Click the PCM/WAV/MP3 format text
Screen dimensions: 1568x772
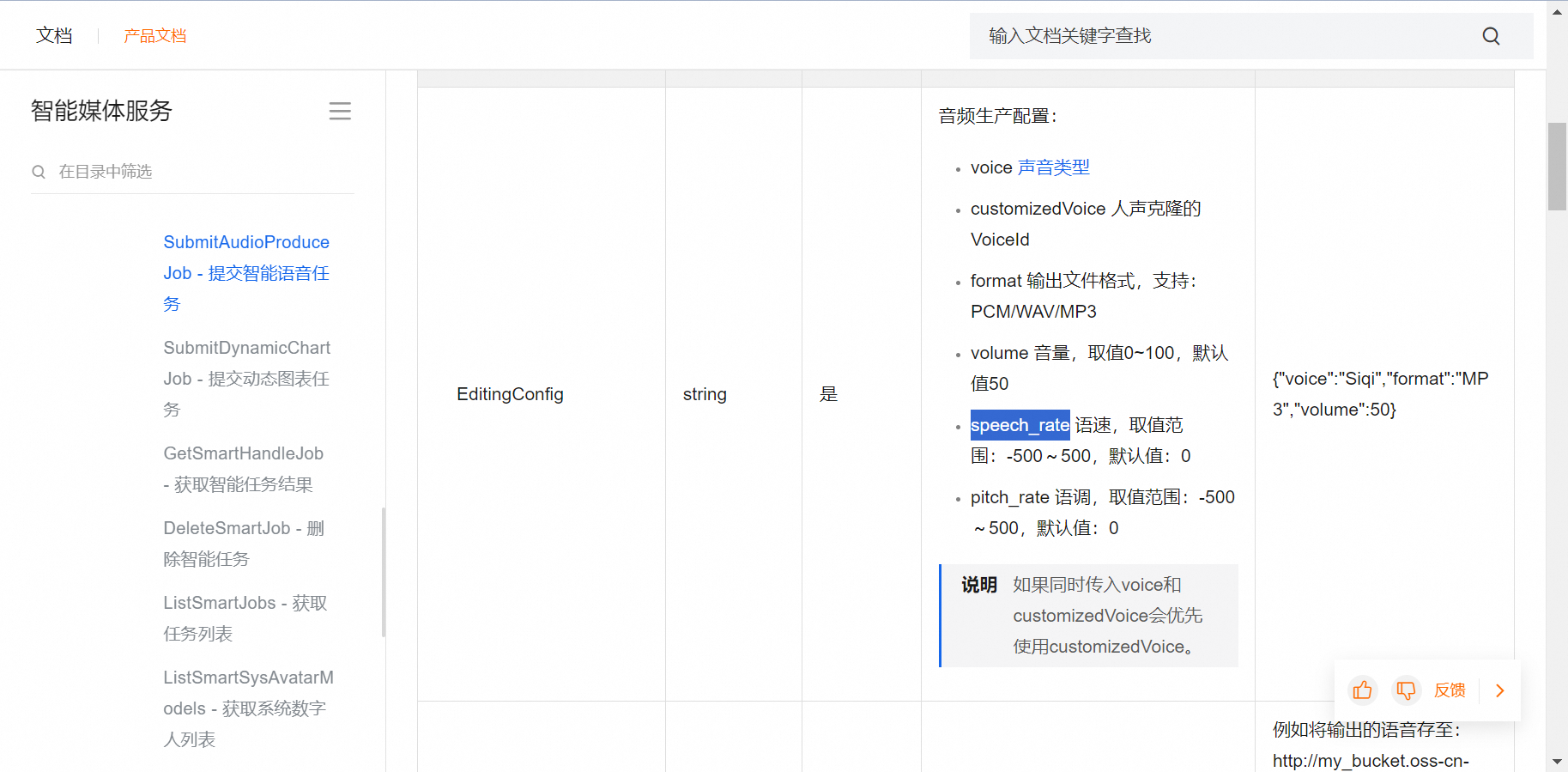point(1033,312)
